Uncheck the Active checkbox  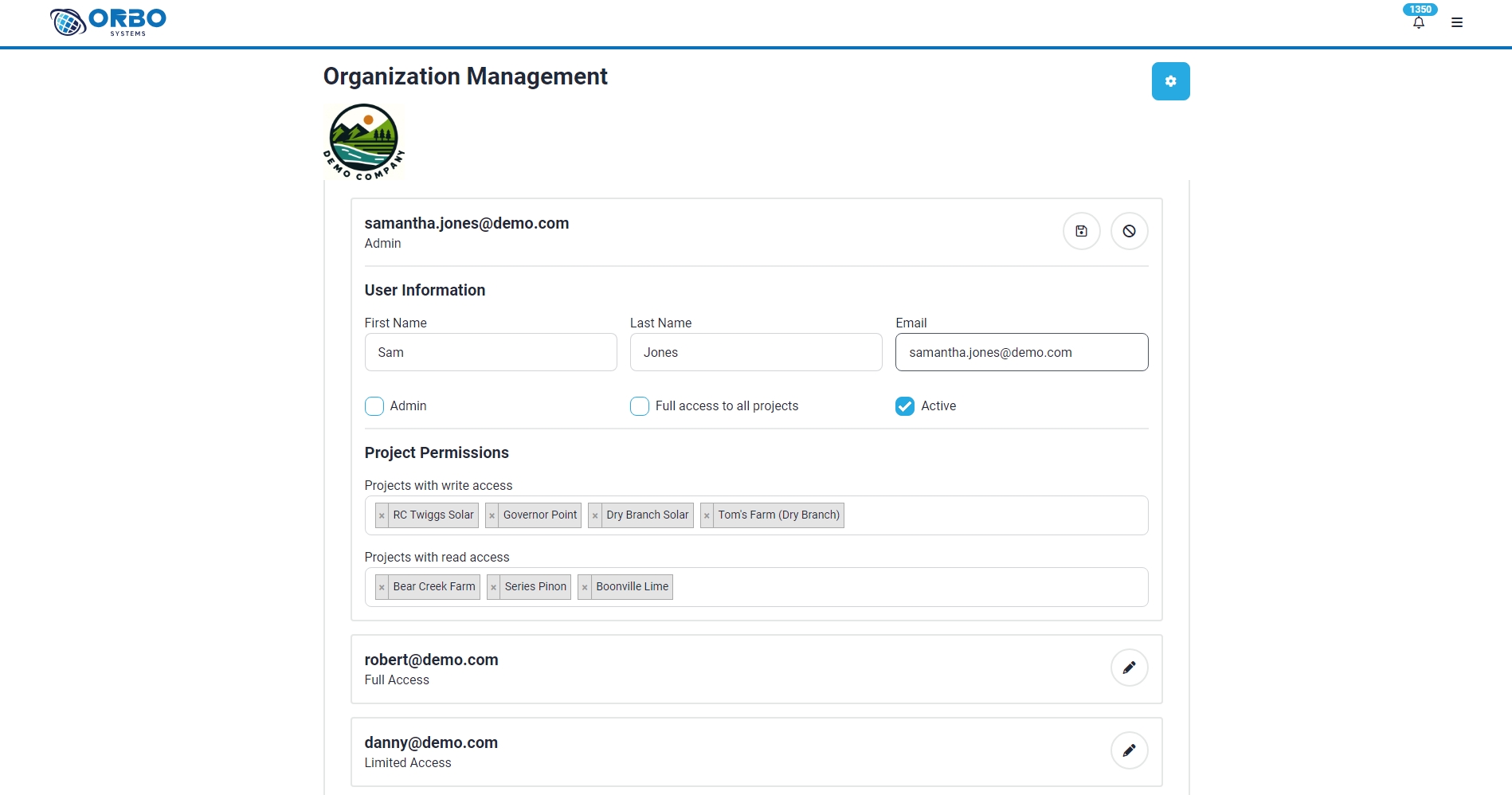point(905,406)
